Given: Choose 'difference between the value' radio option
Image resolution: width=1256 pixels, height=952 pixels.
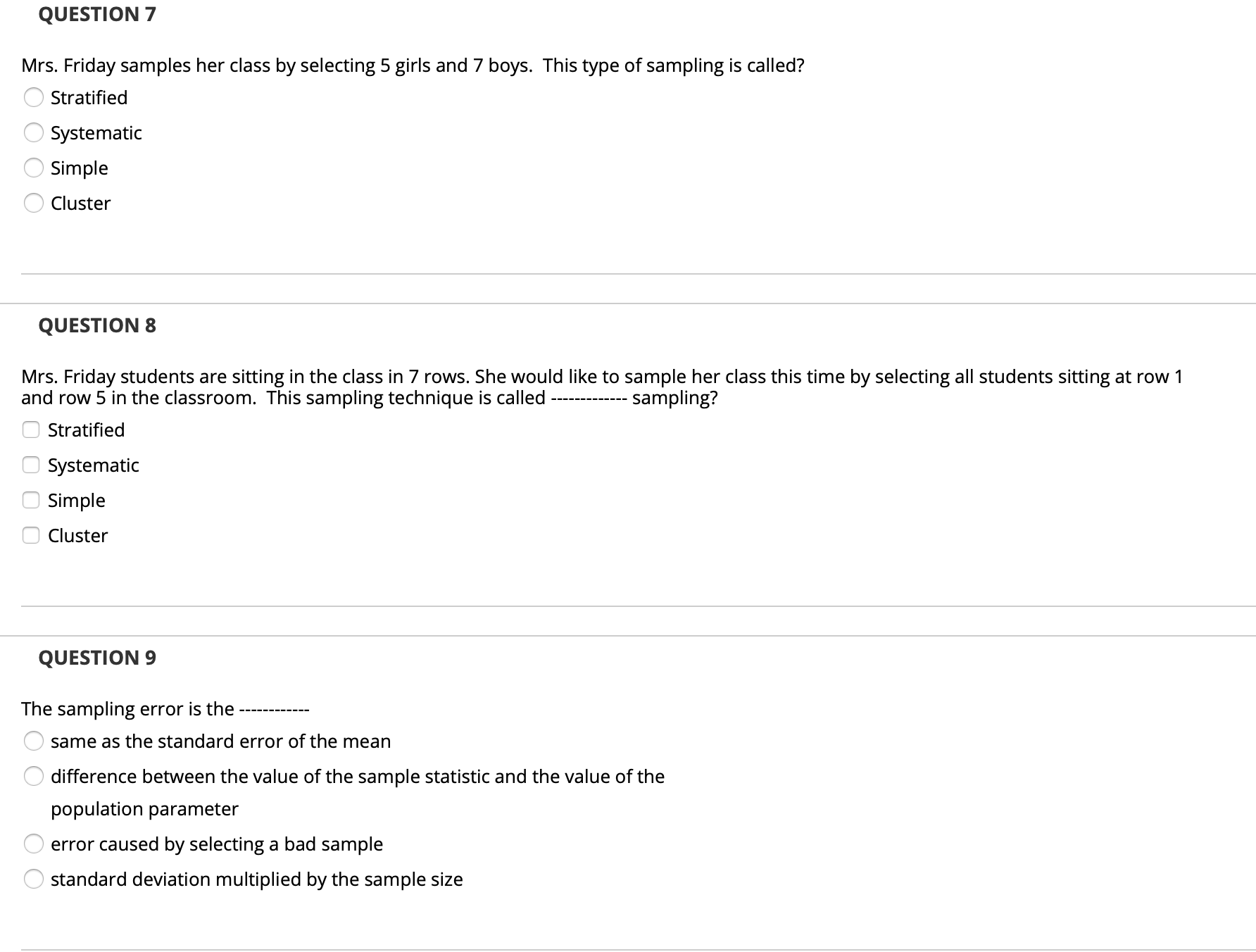Looking at the screenshot, I should (34, 776).
